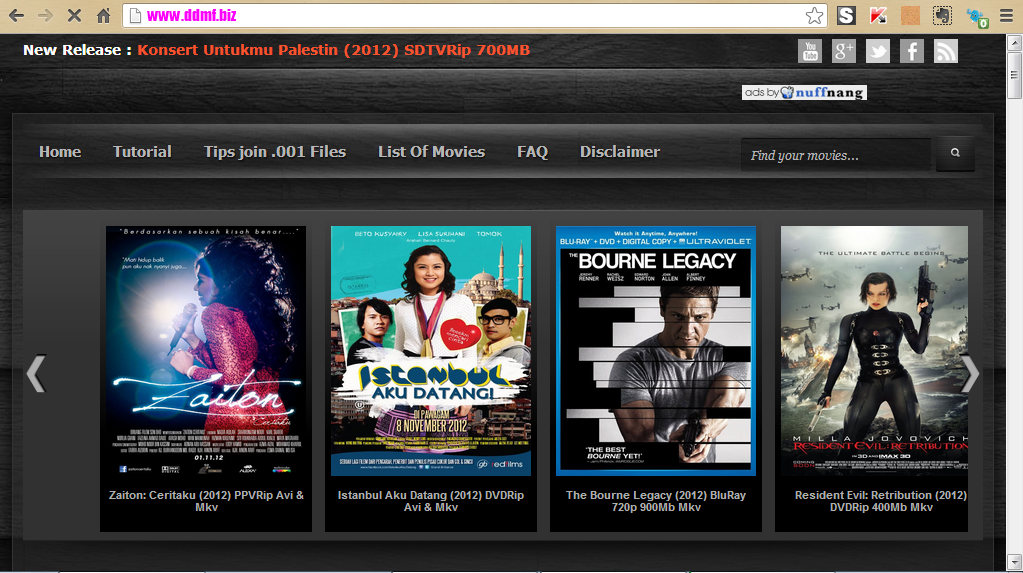Open Istanbul Aku Datang (2012) DVDRip link
1023x573 pixels.
click(x=431, y=501)
